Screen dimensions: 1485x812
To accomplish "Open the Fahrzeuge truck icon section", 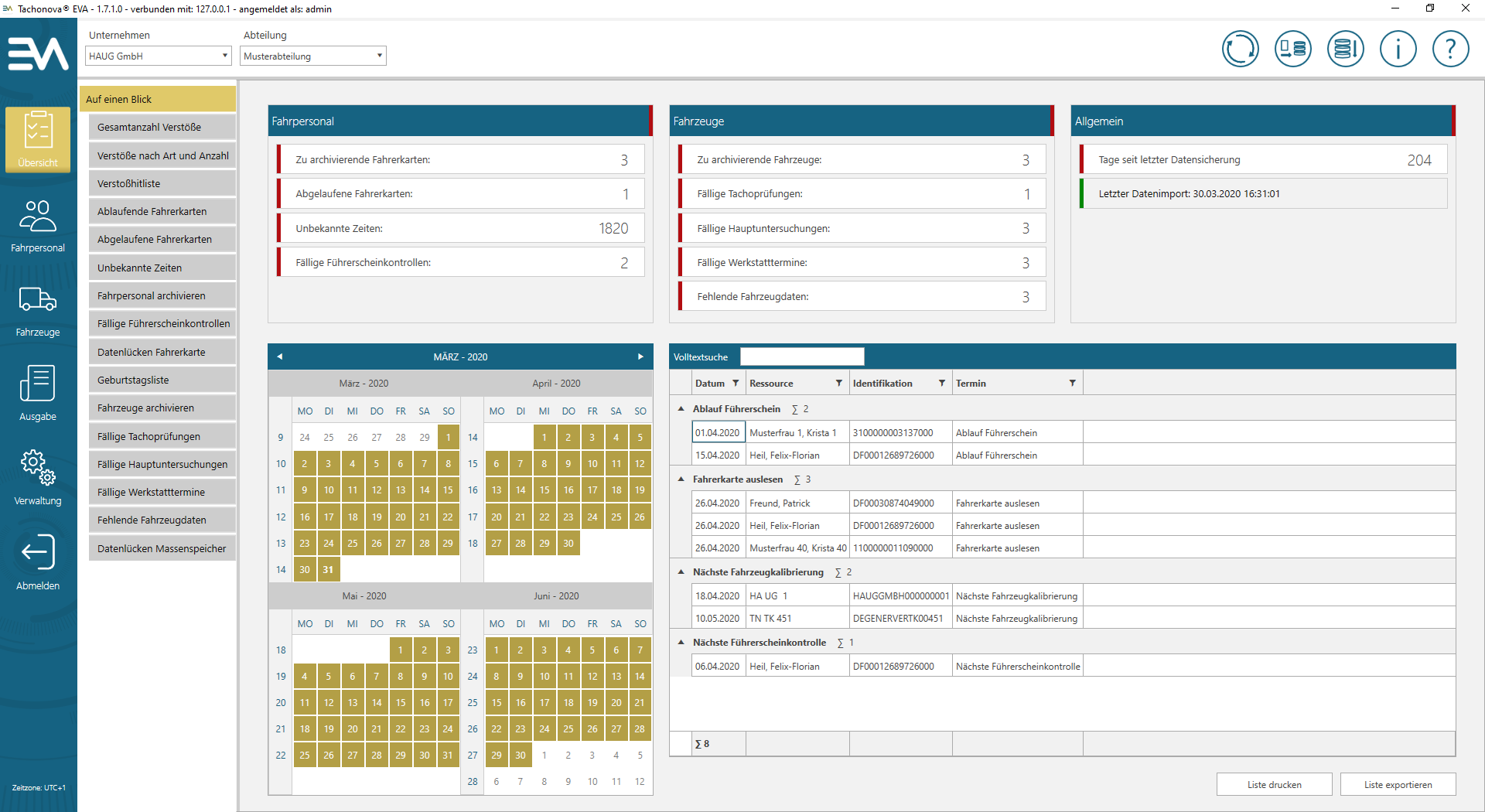I will tap(38, 310).
